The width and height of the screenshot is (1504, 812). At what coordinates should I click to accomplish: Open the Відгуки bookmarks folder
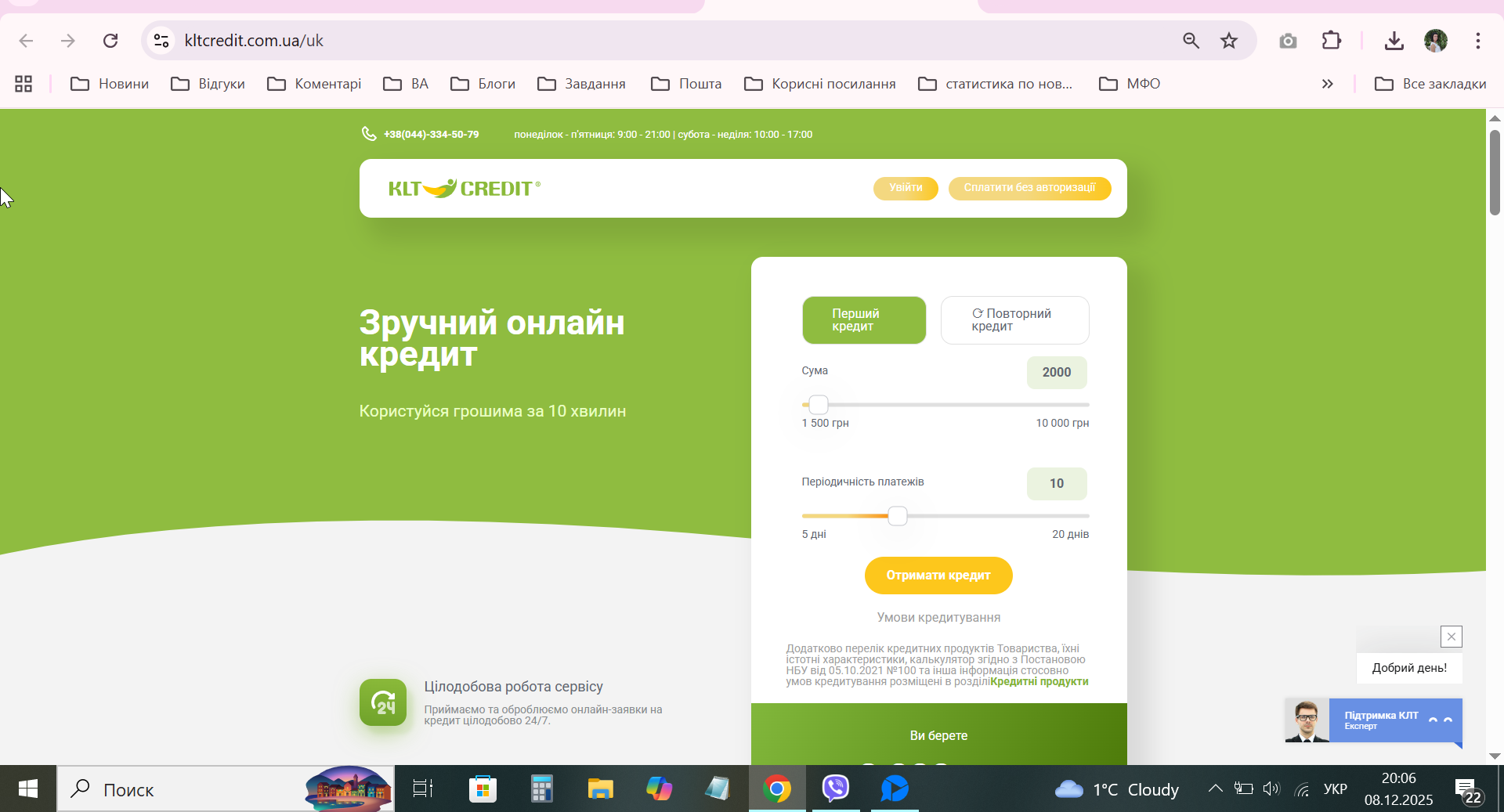tap(208, 84)
